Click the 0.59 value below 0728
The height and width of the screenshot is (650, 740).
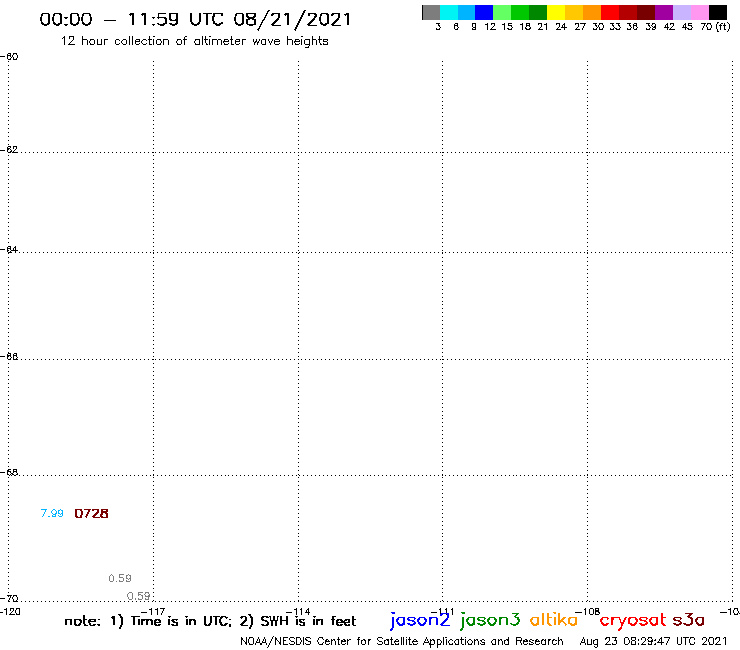(120, 578)
